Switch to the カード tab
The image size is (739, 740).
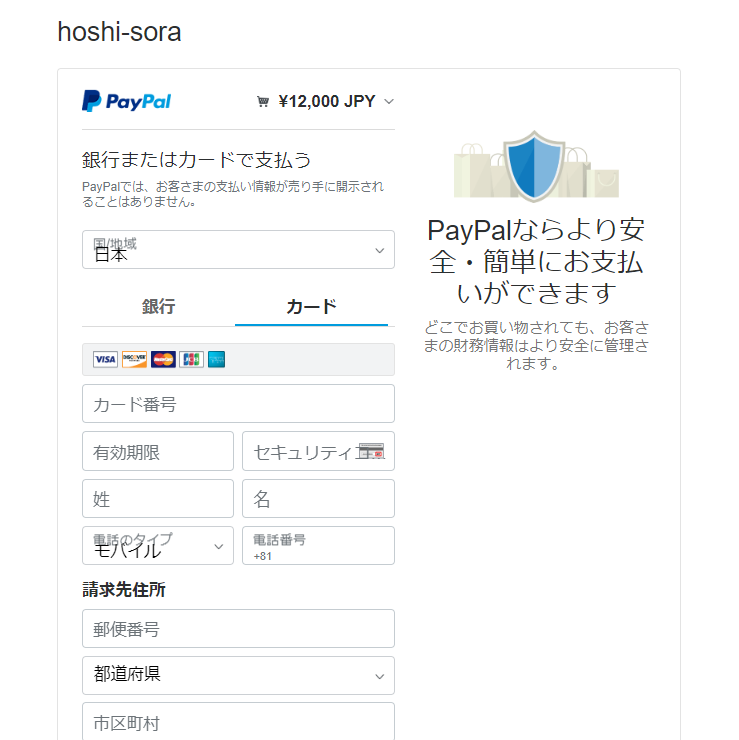(x=311, y=307)
